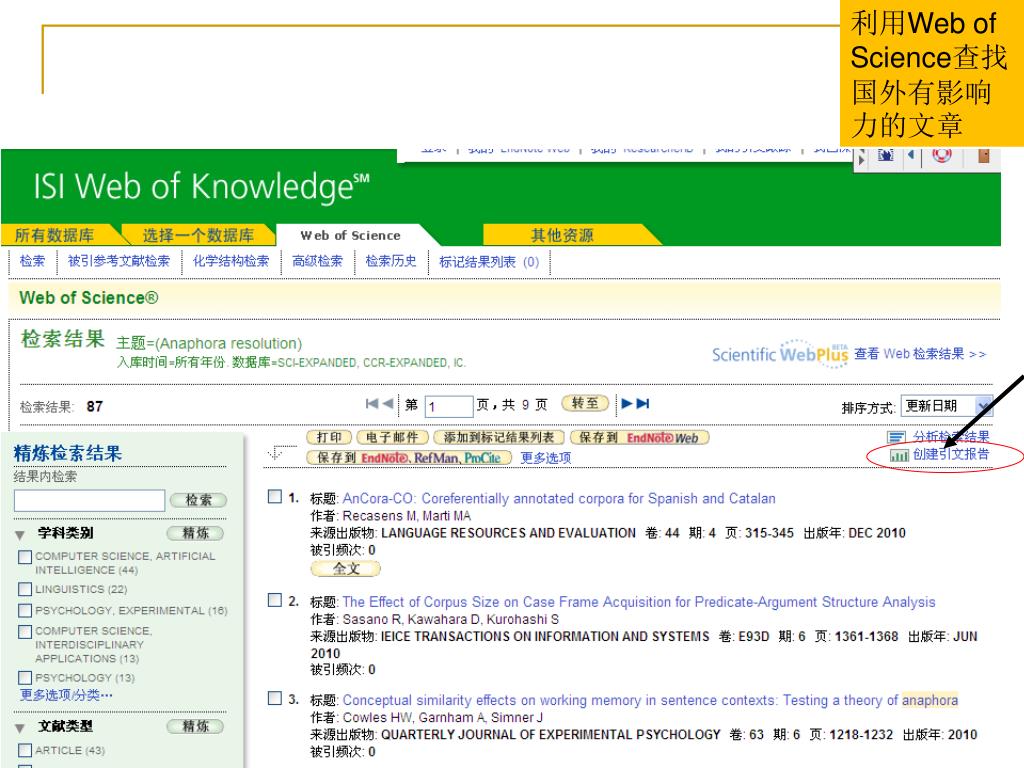Select the checkbox for result 1 AnCora-CO
Viewport: 1024px width, 768px height.
click(275, 497)
